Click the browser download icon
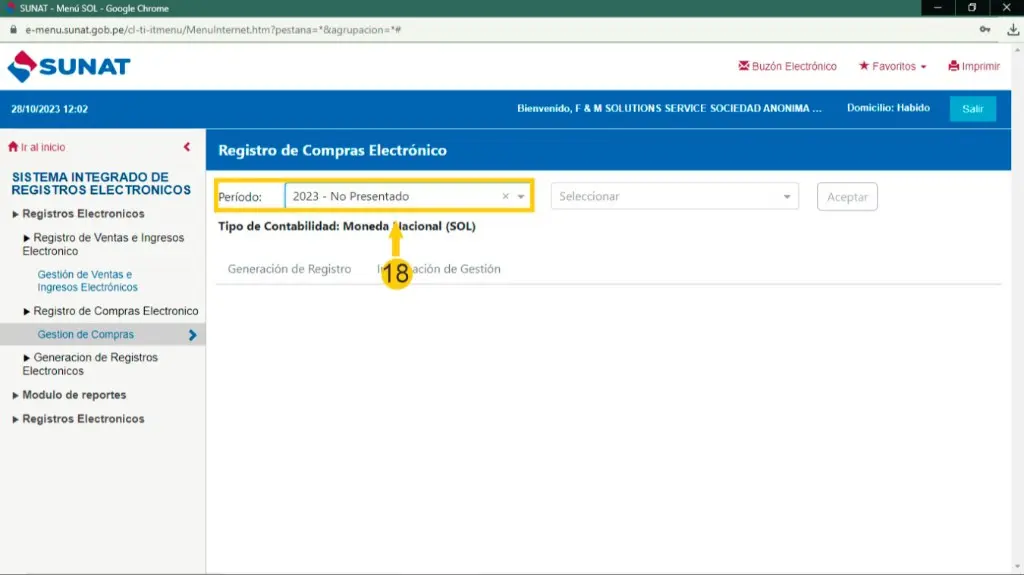Viewport: 1024px width, 575px height. point(1010,30)
